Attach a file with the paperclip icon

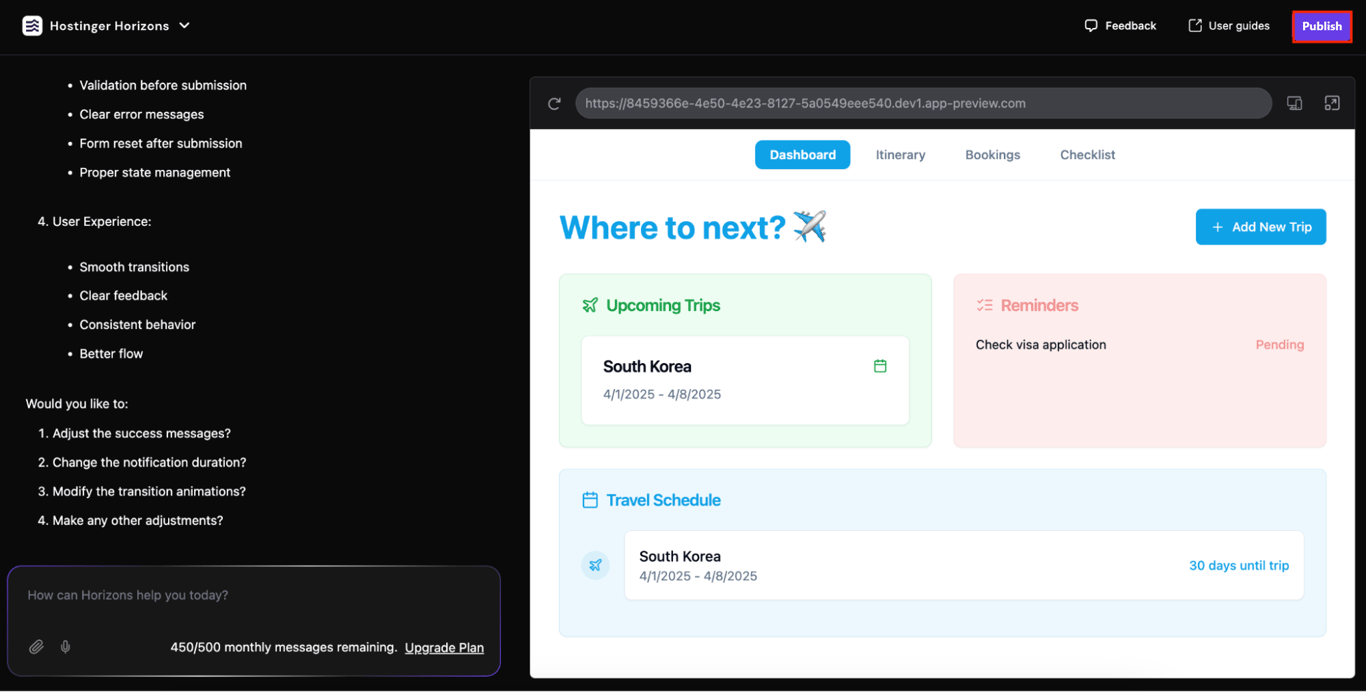(36, 647)
